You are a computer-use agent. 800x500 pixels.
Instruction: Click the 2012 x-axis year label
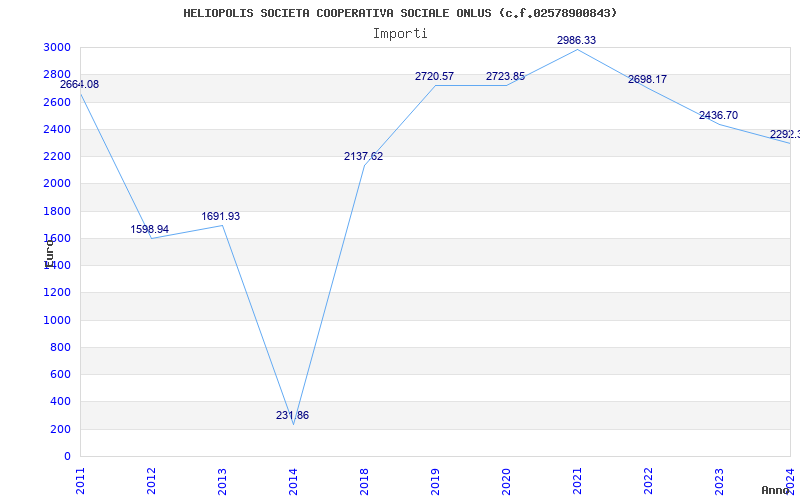[x=151, y=481]
